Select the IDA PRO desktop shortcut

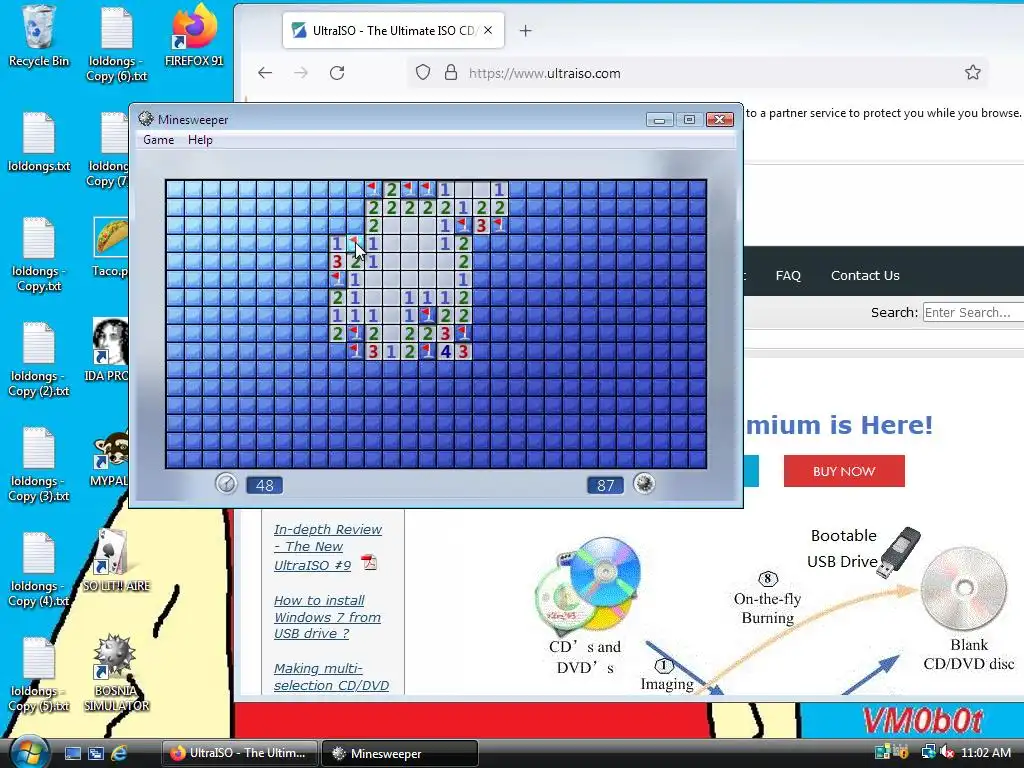108,351
